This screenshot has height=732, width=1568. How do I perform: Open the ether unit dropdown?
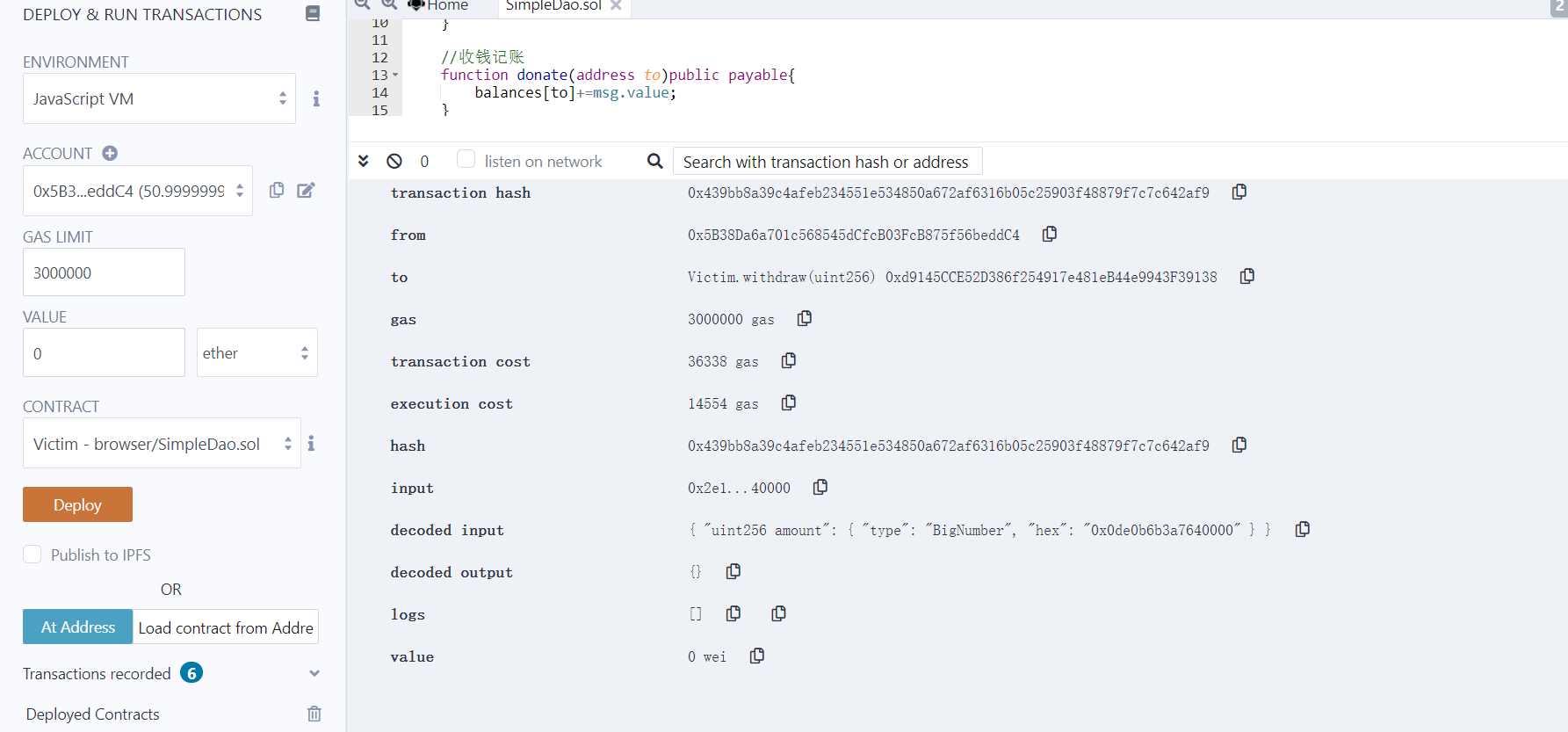pyautogui.click(x=257, y=353)
